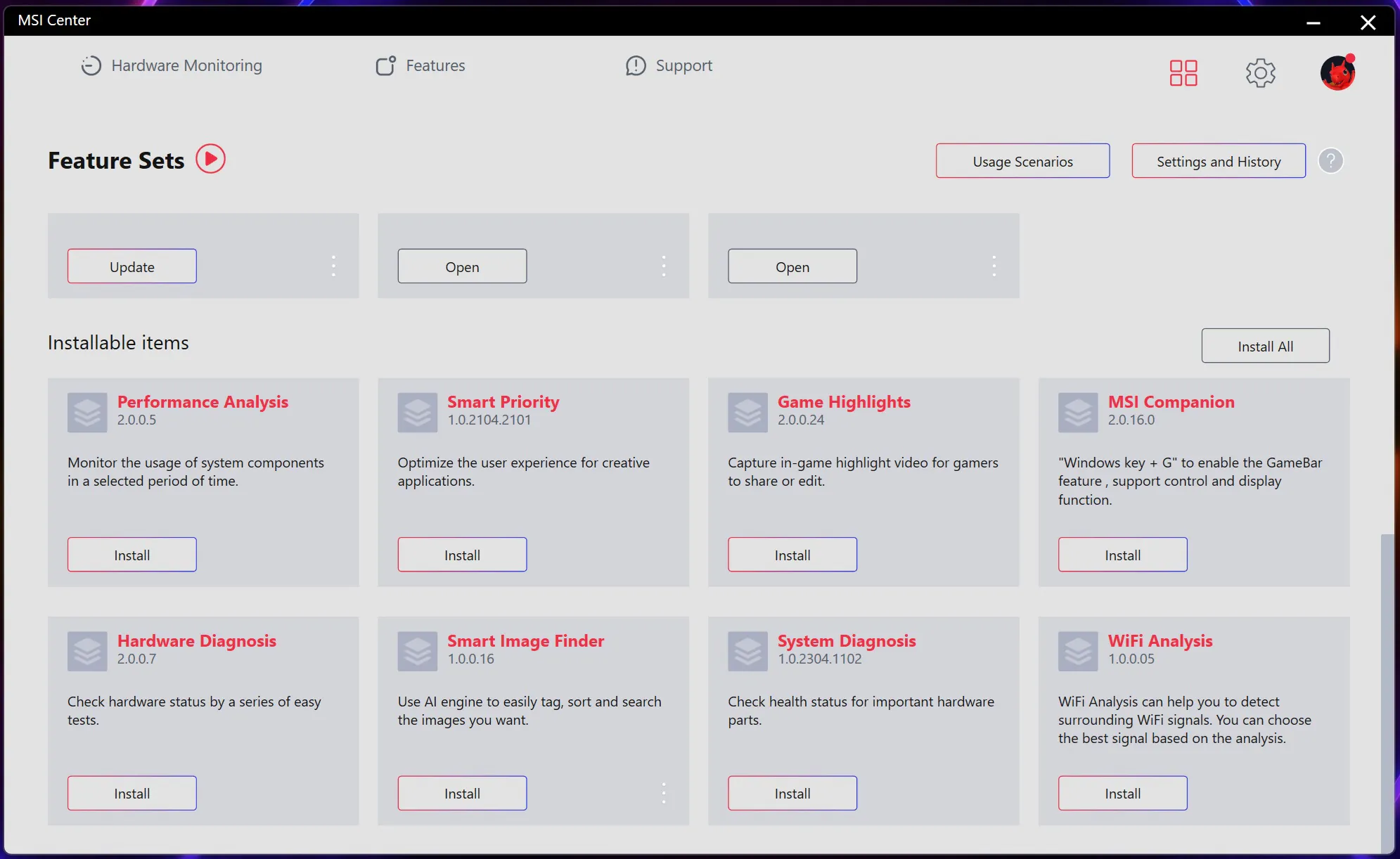This screenshot has width=1400, height=859.
Task: Click the Performance Analysis layers icon
Action: click(87, 413)
